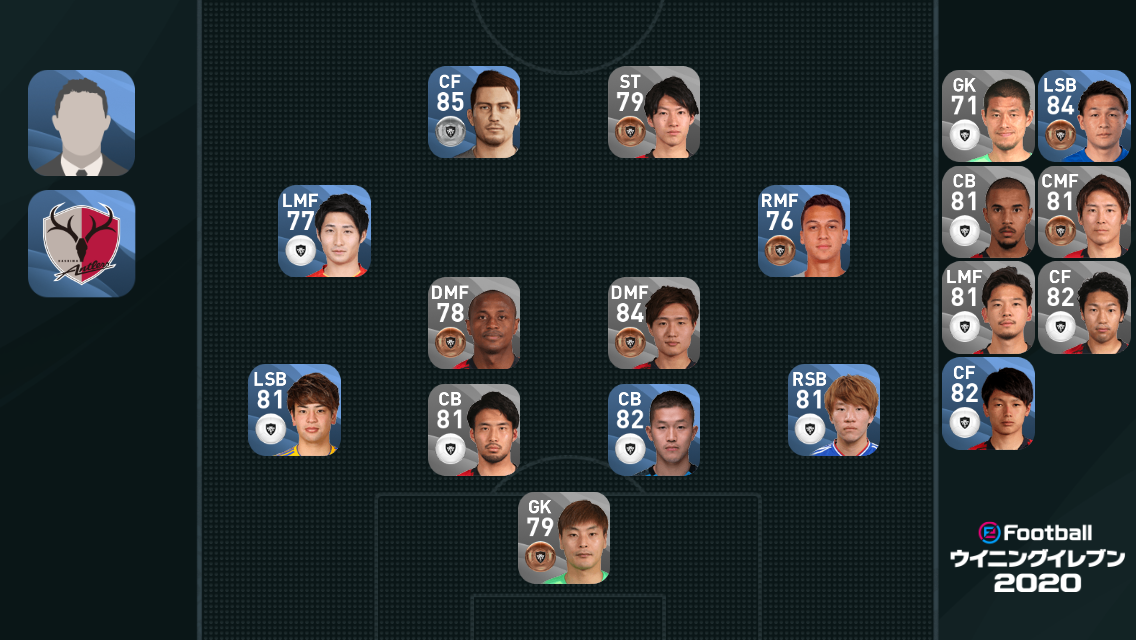1136x640 pixels.
Task: Choose the LMF 77 player card
Action: click(325, 231)
